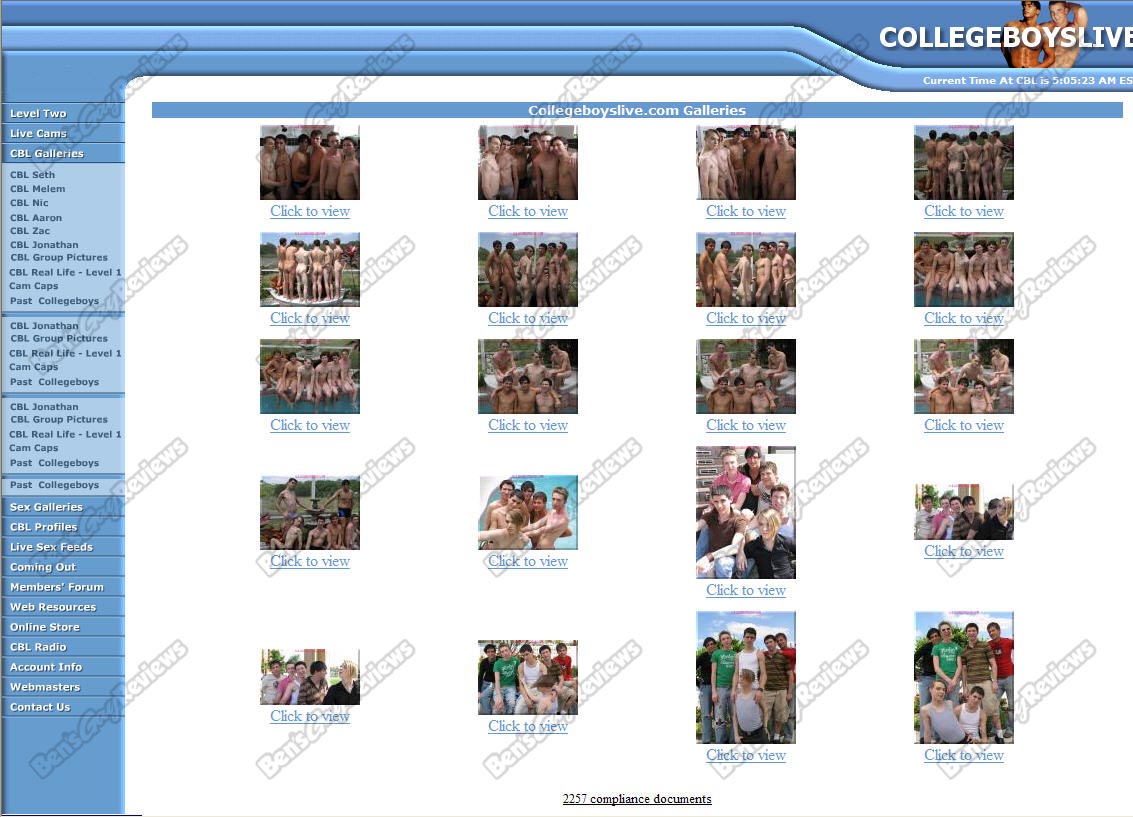1133x817 pixels.
Task: Click the Coming Out menu item
Action: click(x=43, y=567)
